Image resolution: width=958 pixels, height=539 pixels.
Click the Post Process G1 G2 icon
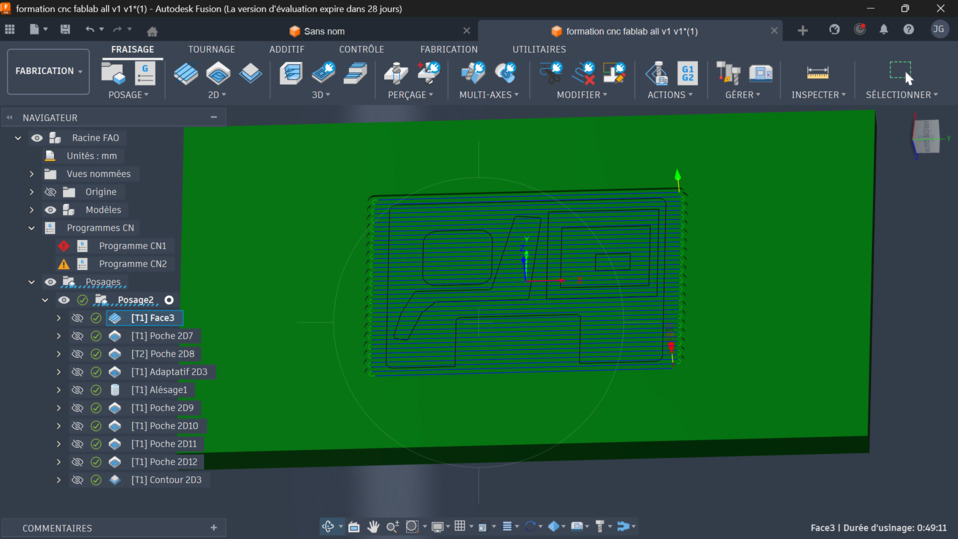tap(687, 73)
